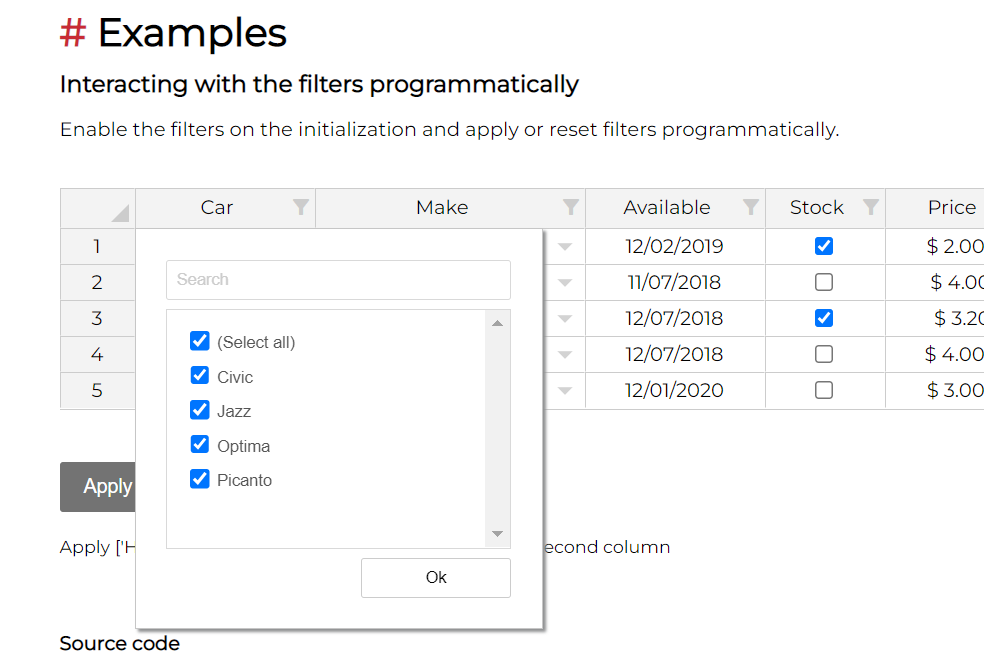Viewport: 984px width, 661px height.
Task: Open the dropdown arrow on row 5
Action: [x=562, y=390]
